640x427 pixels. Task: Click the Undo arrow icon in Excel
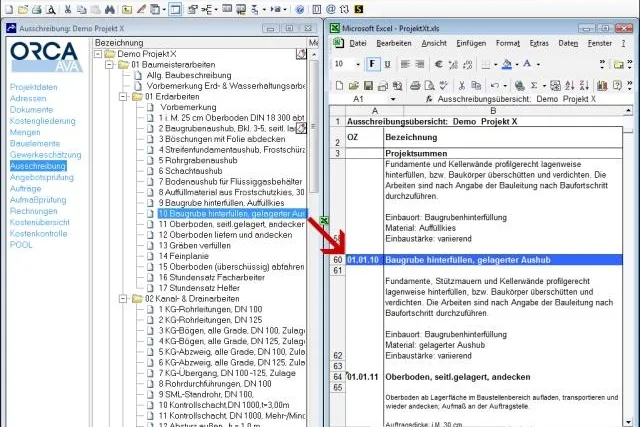pos(495,85)
